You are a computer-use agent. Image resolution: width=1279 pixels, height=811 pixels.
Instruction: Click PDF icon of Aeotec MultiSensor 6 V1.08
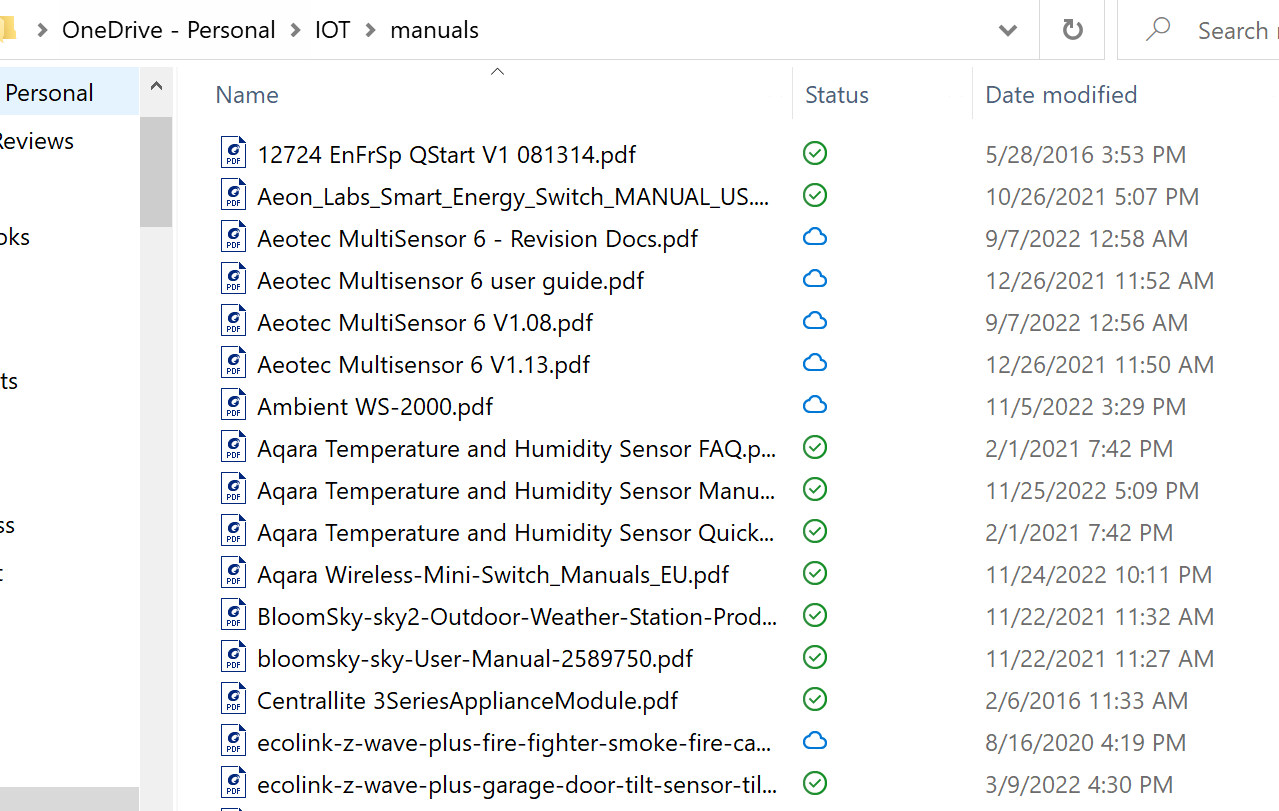[233, 321]
